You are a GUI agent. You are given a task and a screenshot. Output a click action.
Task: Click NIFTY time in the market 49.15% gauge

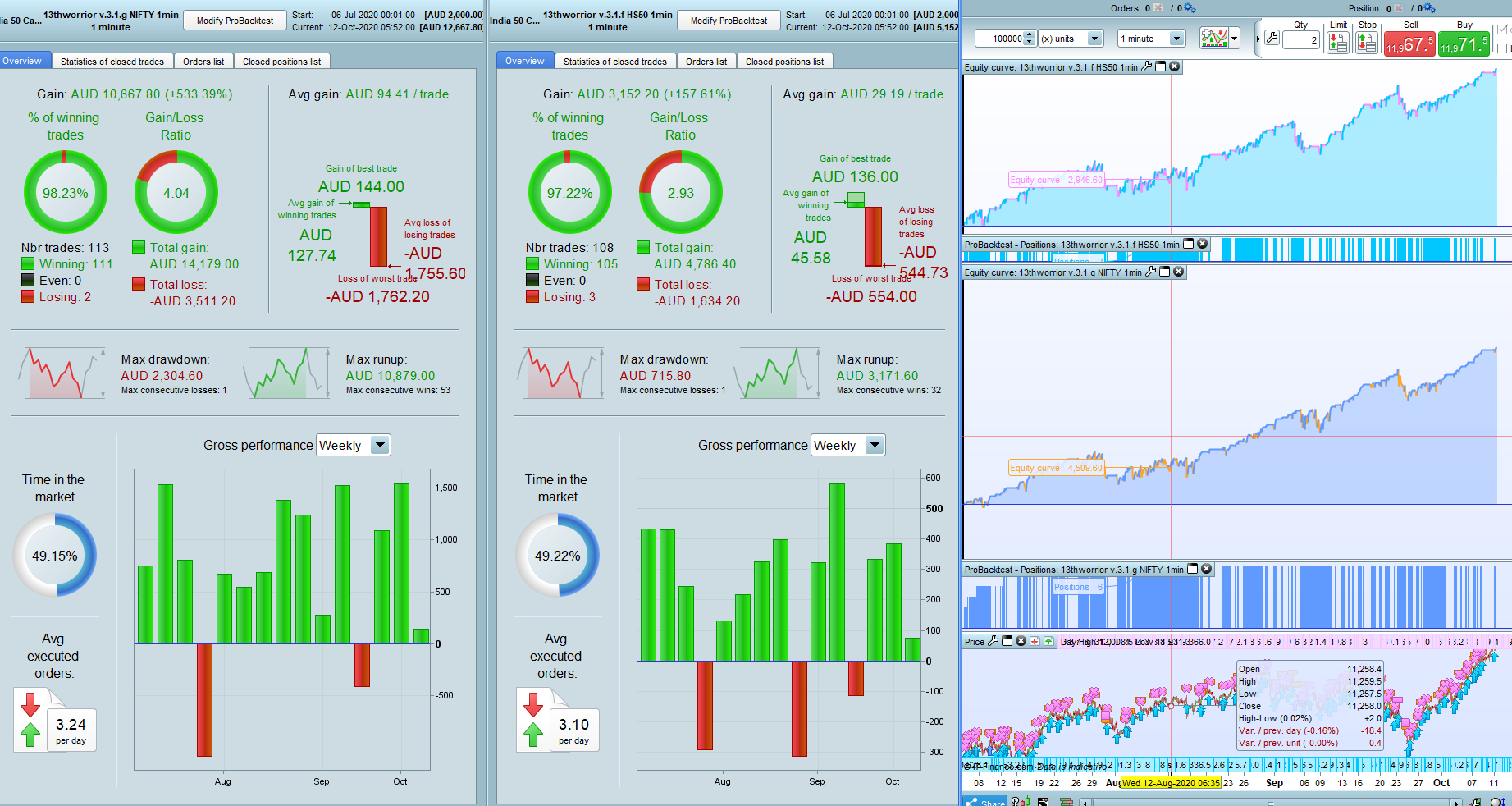point(55,556)
